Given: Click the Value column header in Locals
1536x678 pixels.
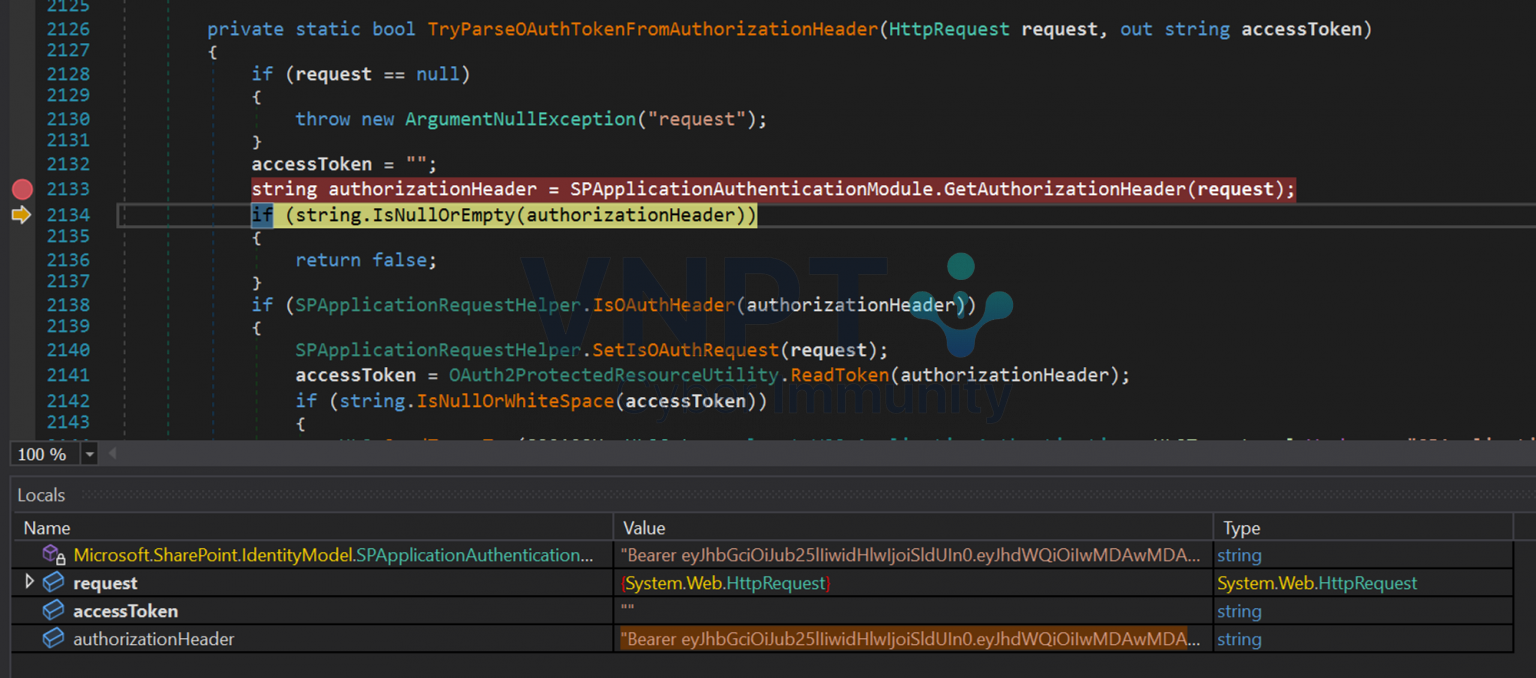Looking at the screenshot, I should click(x=643, y=527).
